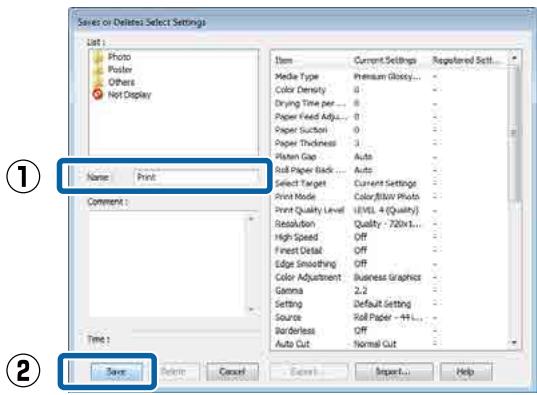Click the Color/B&W Photo value
Screen dimensions: 537x395
pyautogui.click(x=387, y=197)
